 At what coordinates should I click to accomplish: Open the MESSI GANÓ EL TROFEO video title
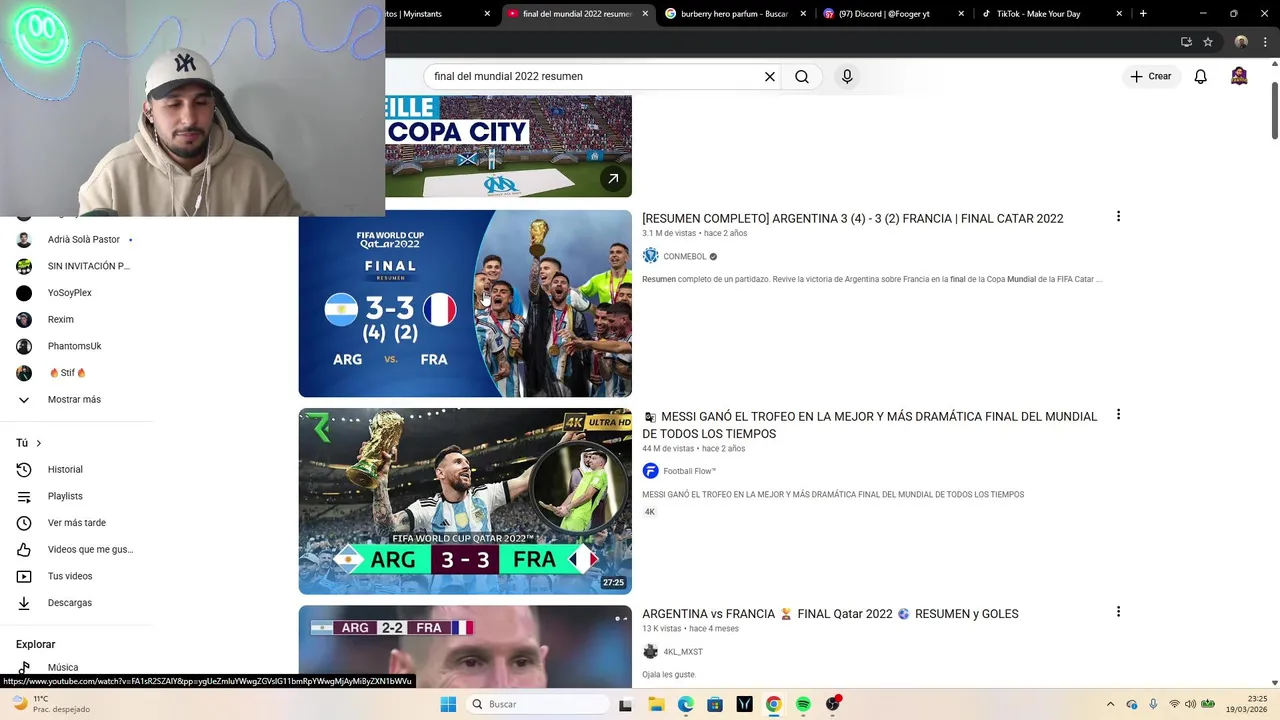(870, 425)
